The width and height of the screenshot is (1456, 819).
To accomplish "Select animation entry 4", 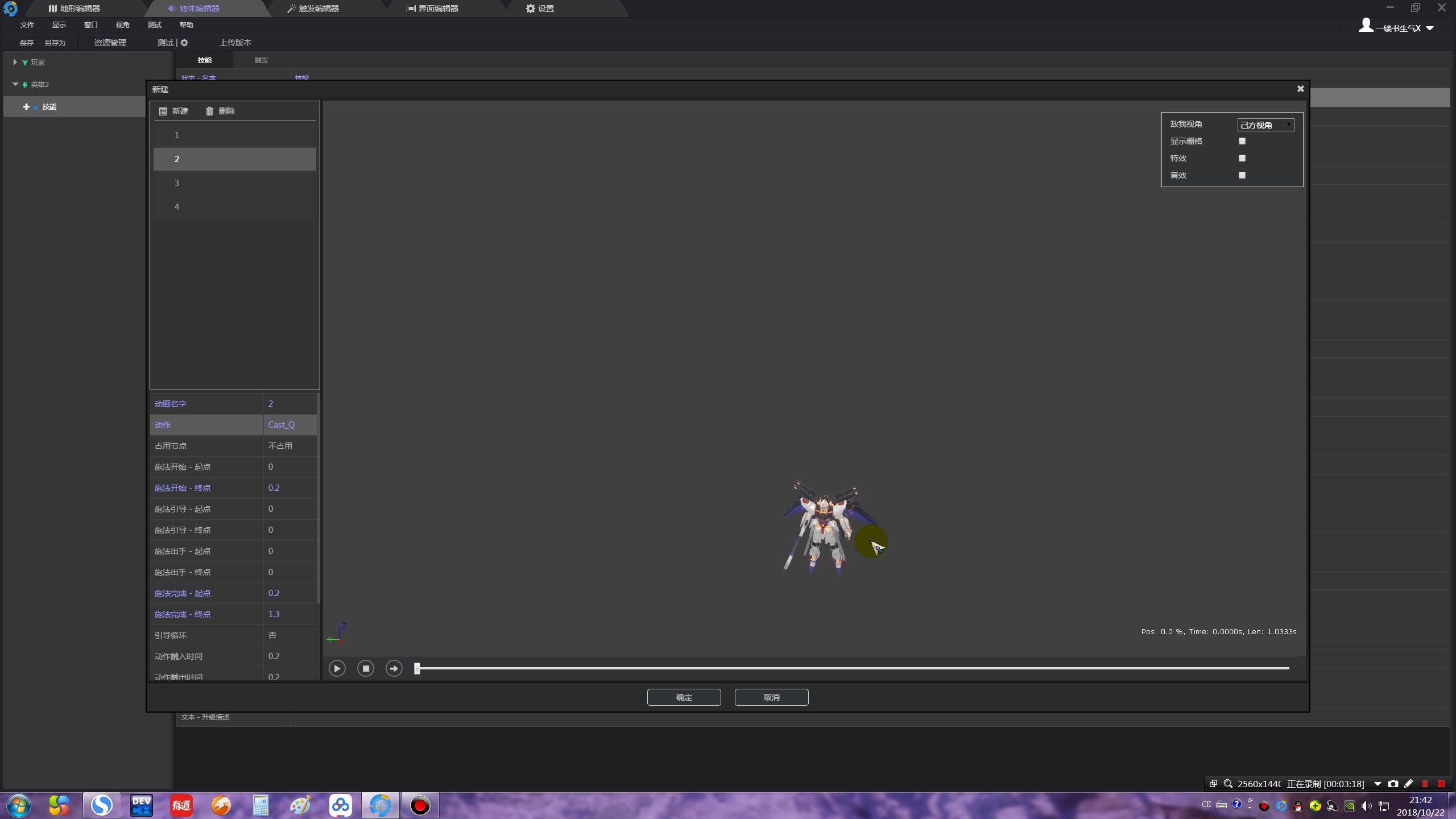I will click(x=234, y=207).
